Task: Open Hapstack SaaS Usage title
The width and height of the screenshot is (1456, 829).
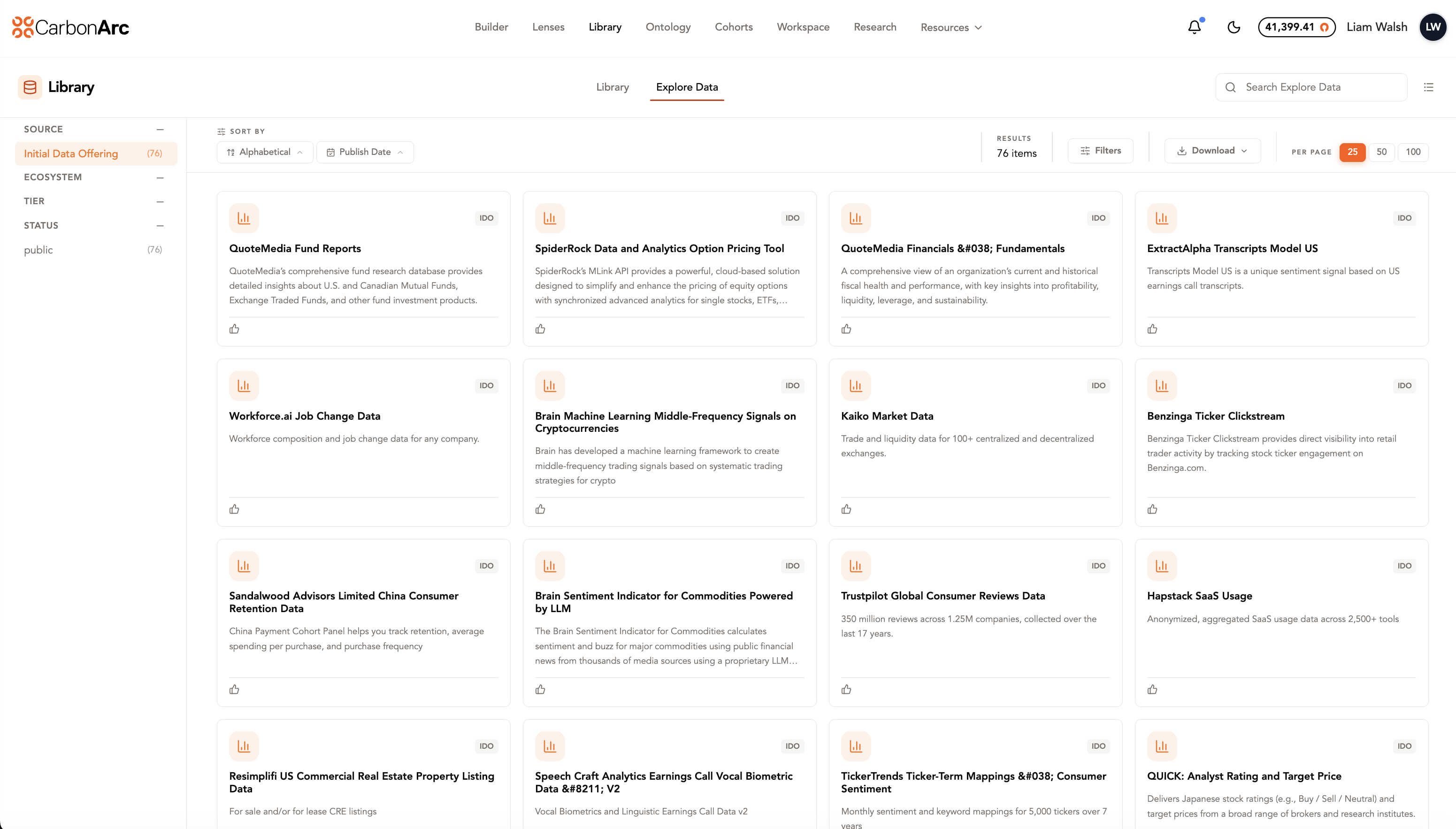Action: click(x=1199, y=596)
